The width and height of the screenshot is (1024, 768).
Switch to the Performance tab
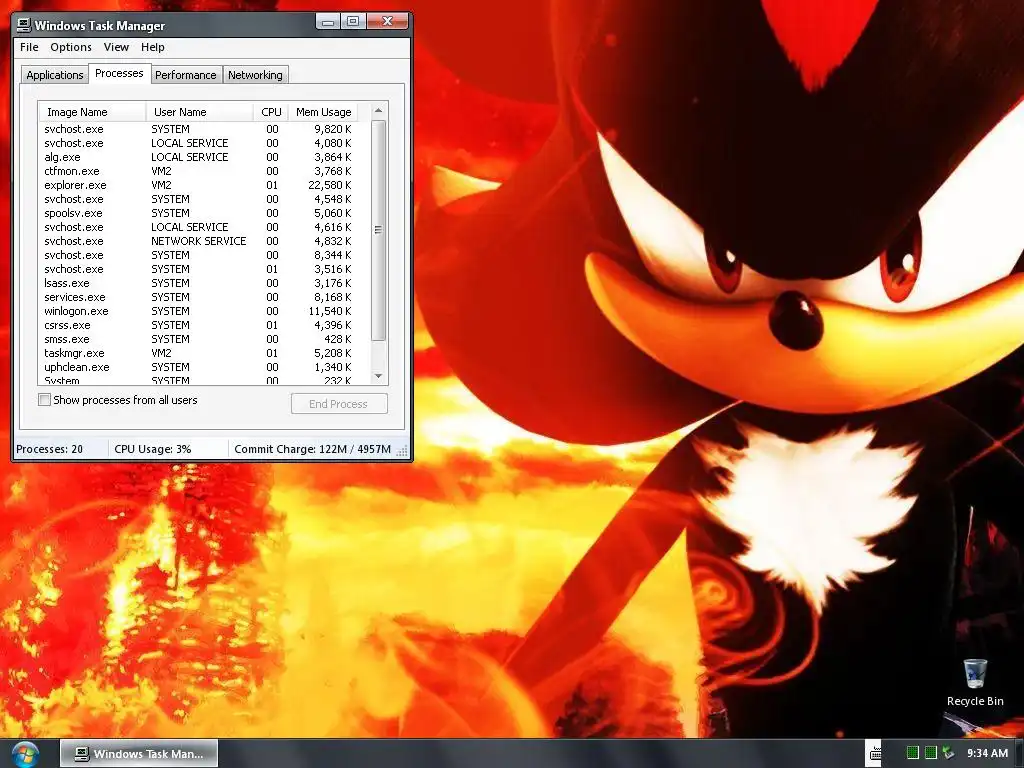185,75
